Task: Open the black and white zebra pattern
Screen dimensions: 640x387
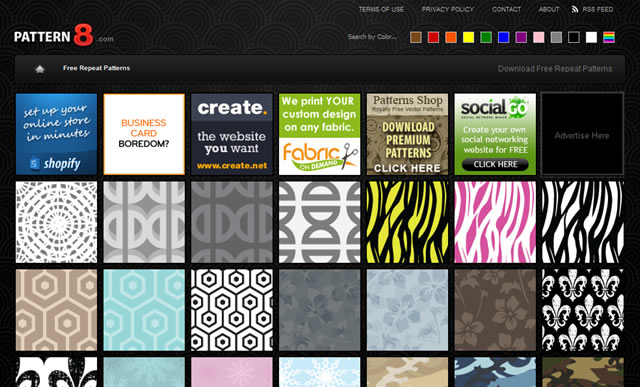Action: 583,222
